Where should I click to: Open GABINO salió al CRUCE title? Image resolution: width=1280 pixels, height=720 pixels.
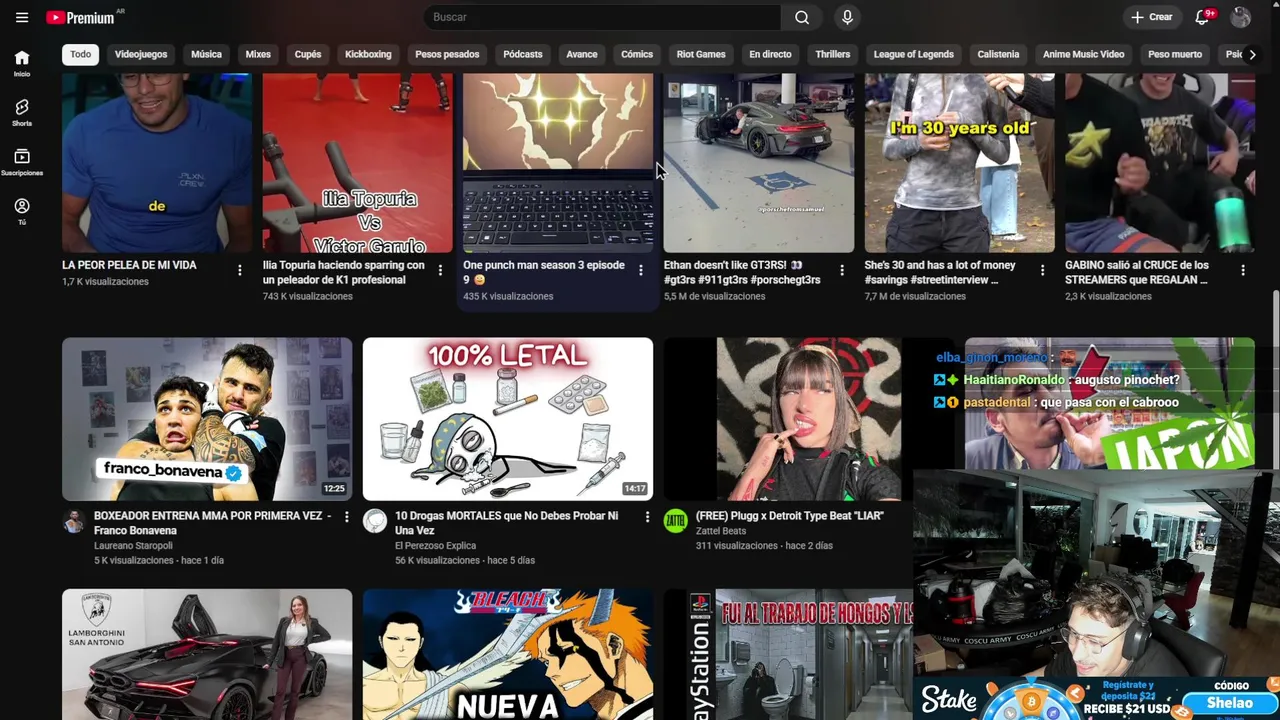pyautogui.click(x=1137, y=272)
